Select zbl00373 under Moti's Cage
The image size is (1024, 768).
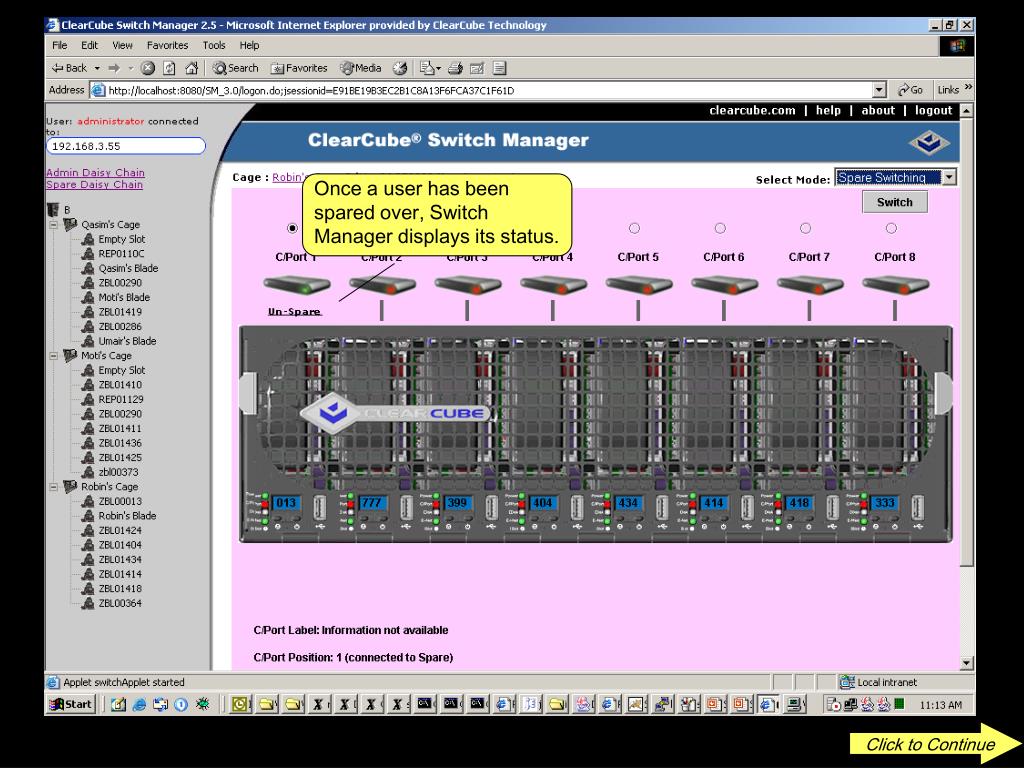click(118, 472)
